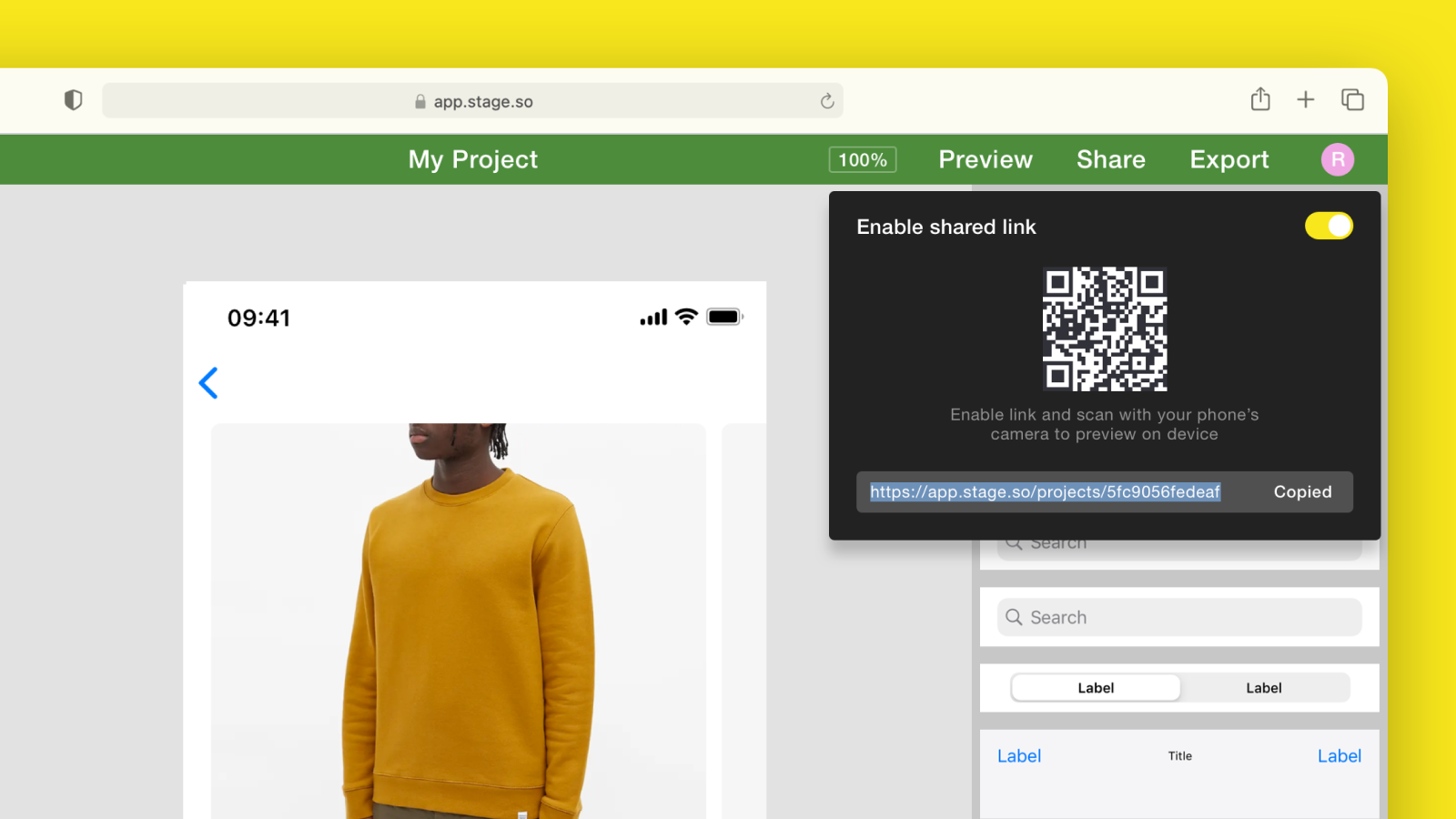The height and width of the screenshot is (819, 1456).
Task: Click the blue right Label in the nav bar component
Action: [1340, 756]
